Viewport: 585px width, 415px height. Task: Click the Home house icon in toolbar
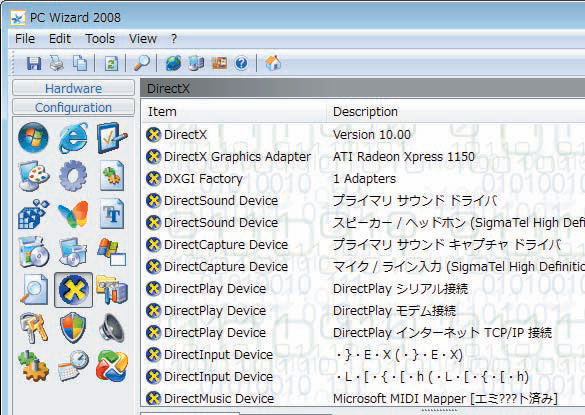click(x=273, y=62)
